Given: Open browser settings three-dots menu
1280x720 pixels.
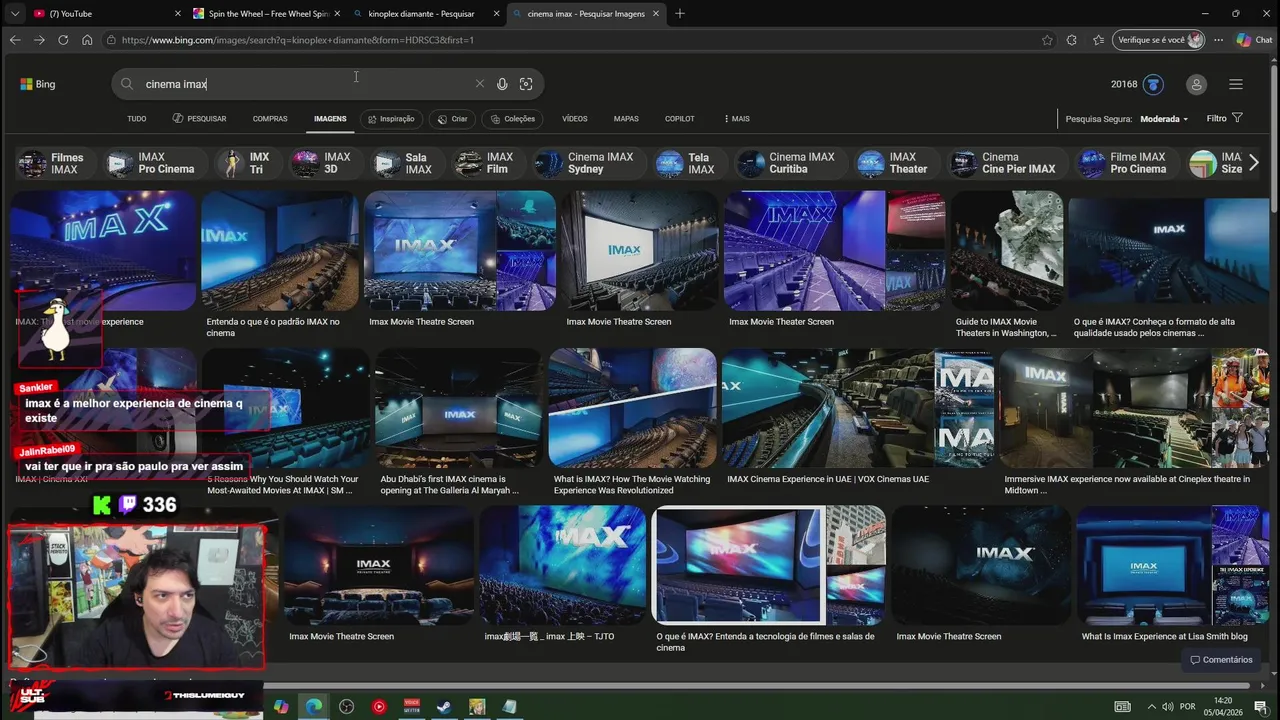Looking at the screenshot, I should coord(1218,40).
